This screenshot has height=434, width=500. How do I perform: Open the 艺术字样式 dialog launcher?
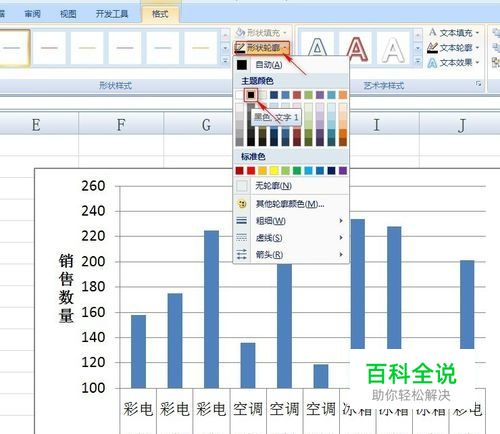click(478, 84)
